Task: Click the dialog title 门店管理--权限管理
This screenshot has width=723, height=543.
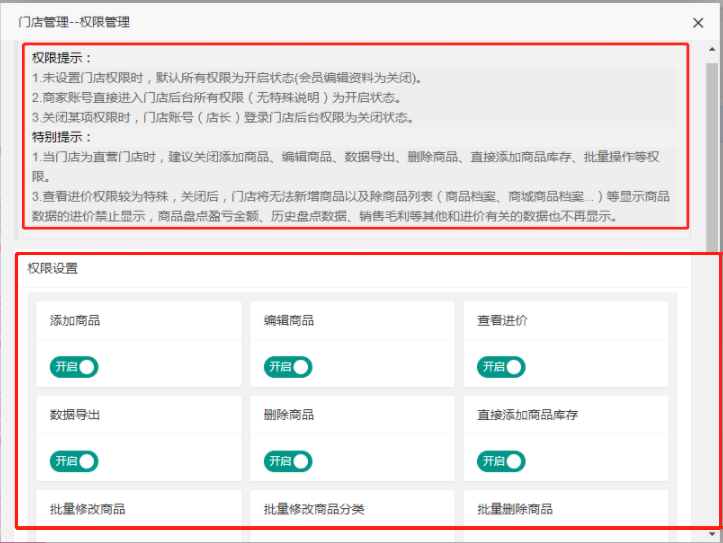Action: coord(74,22)
